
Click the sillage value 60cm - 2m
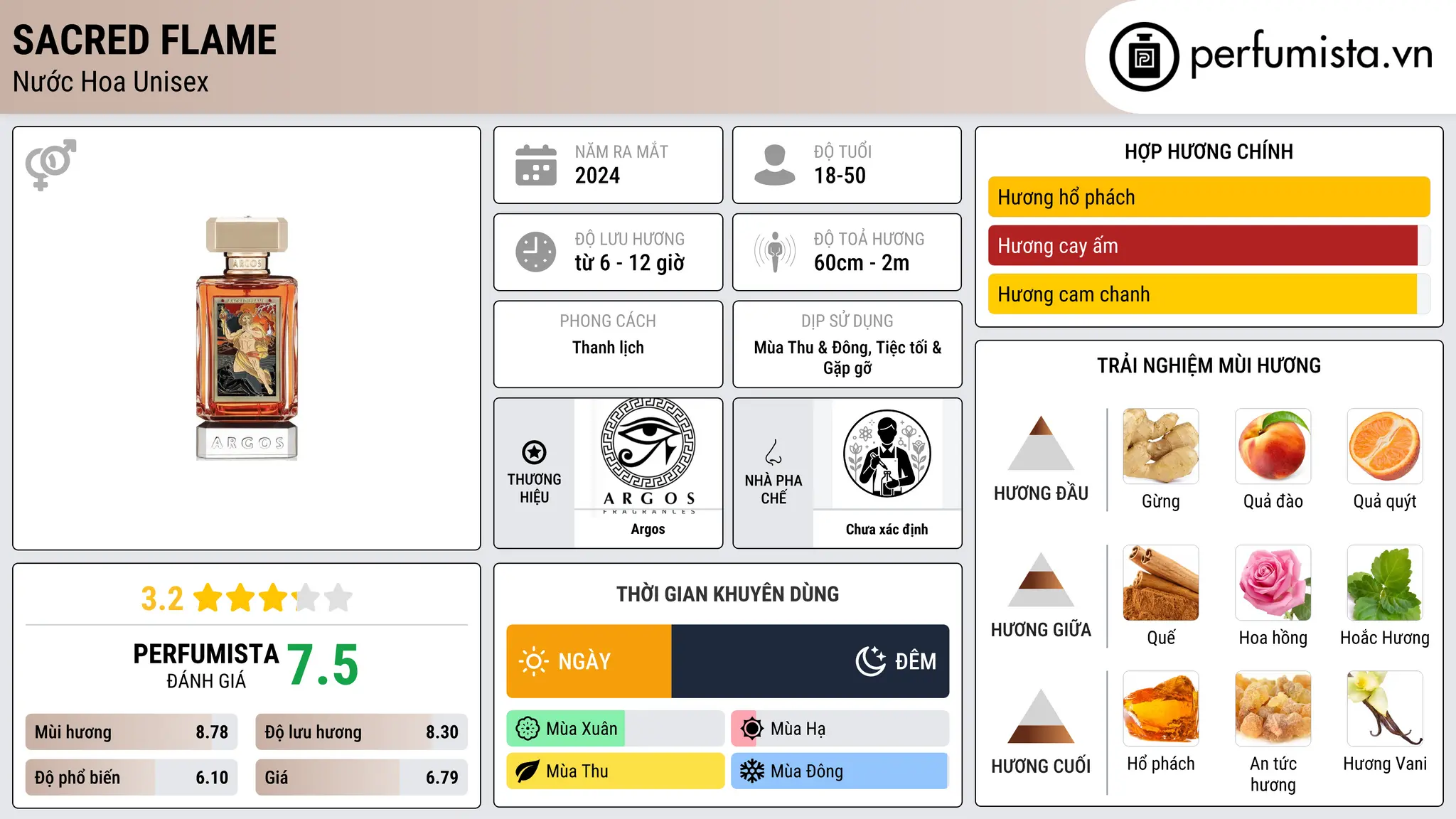862,263
